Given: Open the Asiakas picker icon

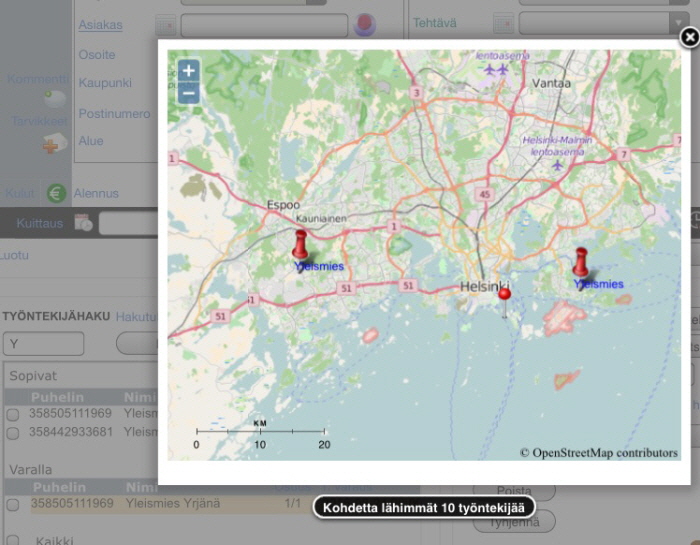Looking at the screenshot, I should (165, 24).
